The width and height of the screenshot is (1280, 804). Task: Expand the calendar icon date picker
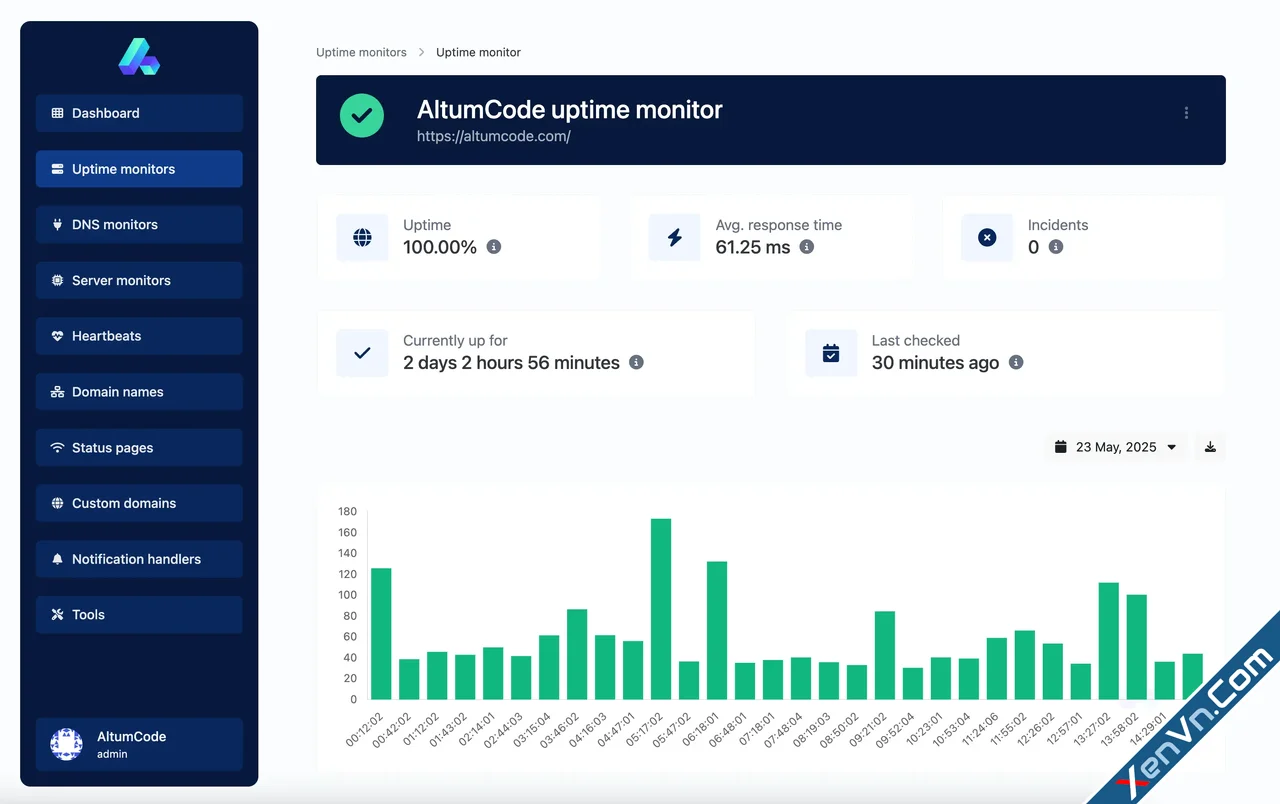pos(1061,447)
